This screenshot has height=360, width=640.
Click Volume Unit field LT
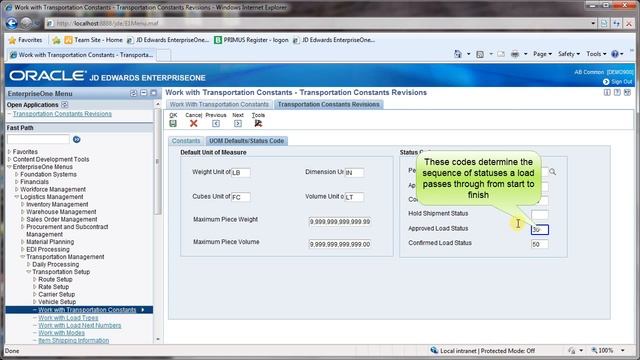pyautogui.click(x=354, y=197)
